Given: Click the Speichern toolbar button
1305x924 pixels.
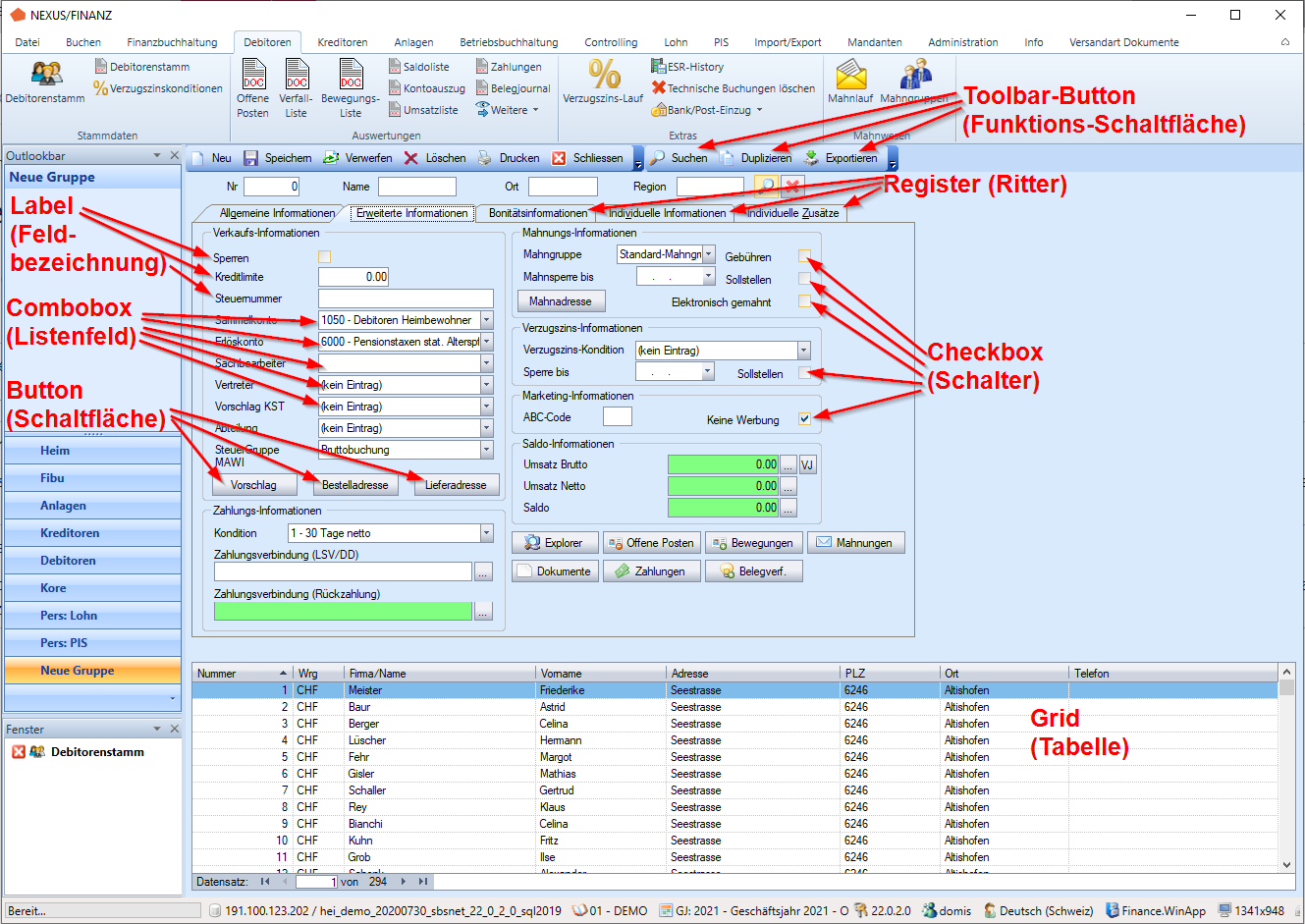Looking at the screenshot, I should 251,158.
